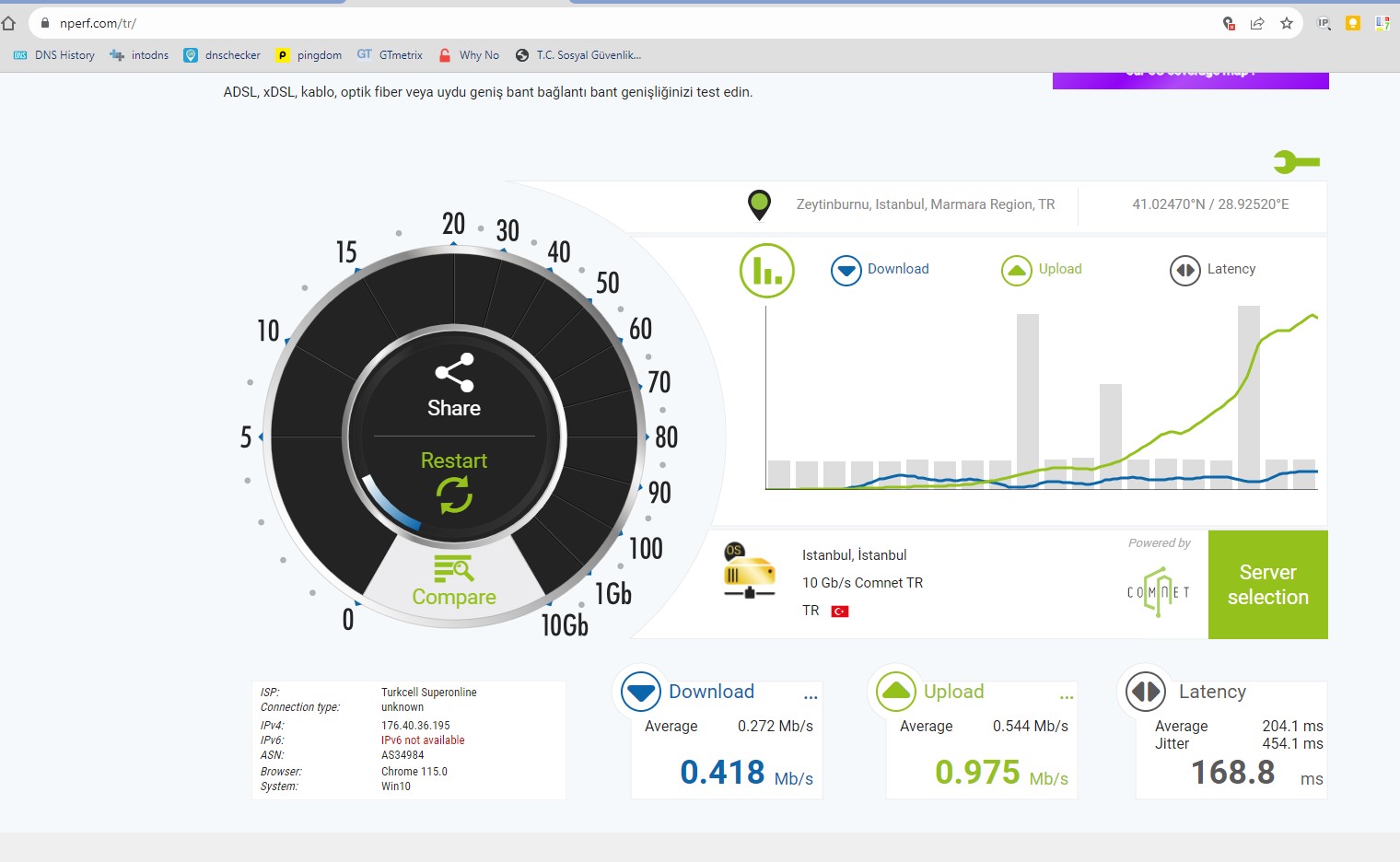Click the map pin location icon
Screen dimensions: 1400x862
(x=759, y=204)
